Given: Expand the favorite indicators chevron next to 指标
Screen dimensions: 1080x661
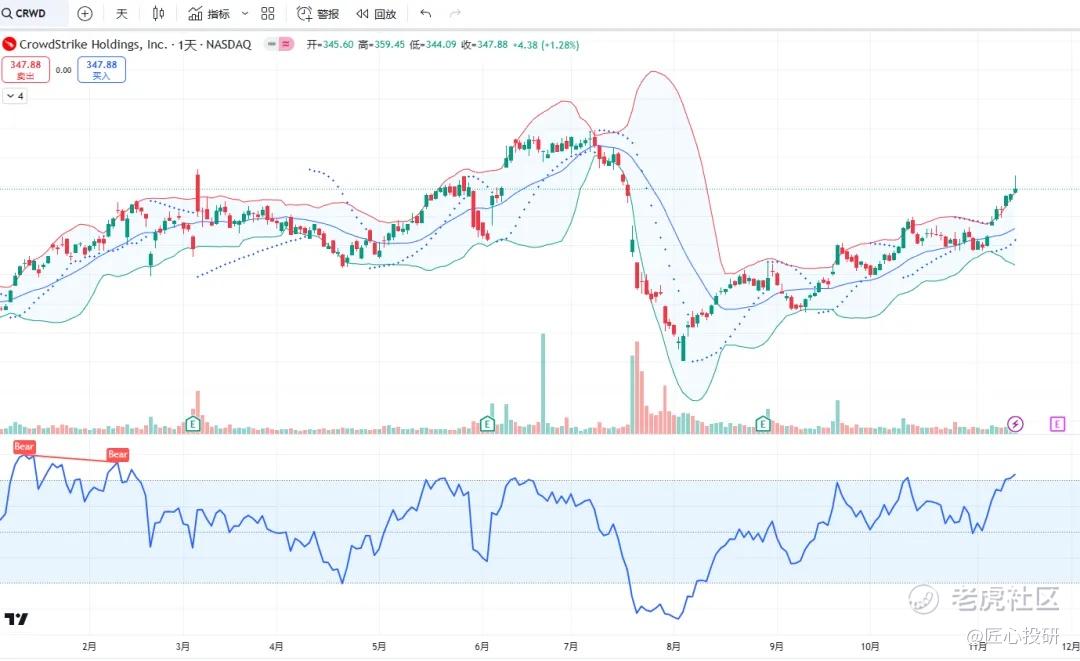Looking at the screenshot, I should point(245,13).
